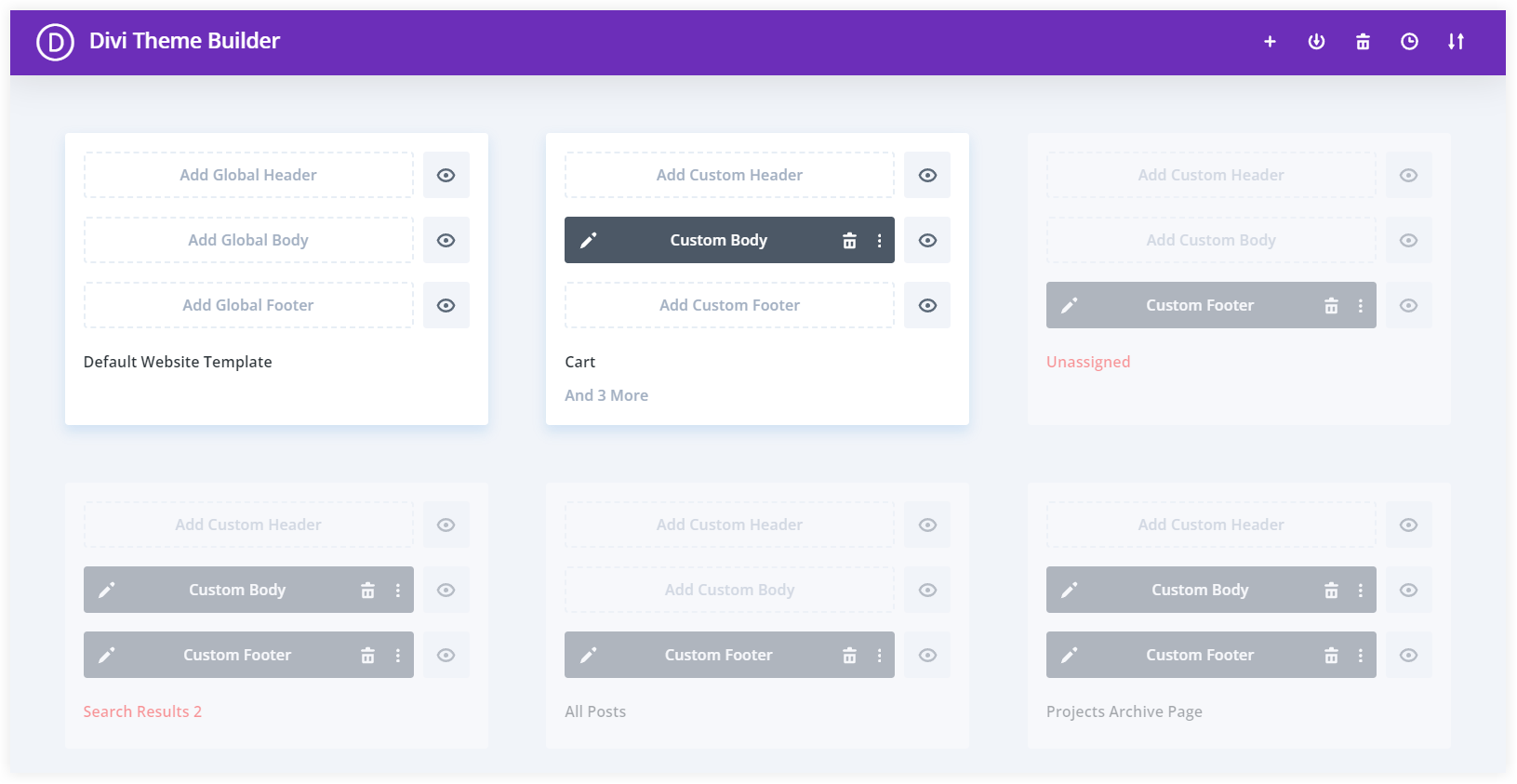
Task: Click the Divi Theme Builder title
Action: pyautogui.click(x=184, y=41)
